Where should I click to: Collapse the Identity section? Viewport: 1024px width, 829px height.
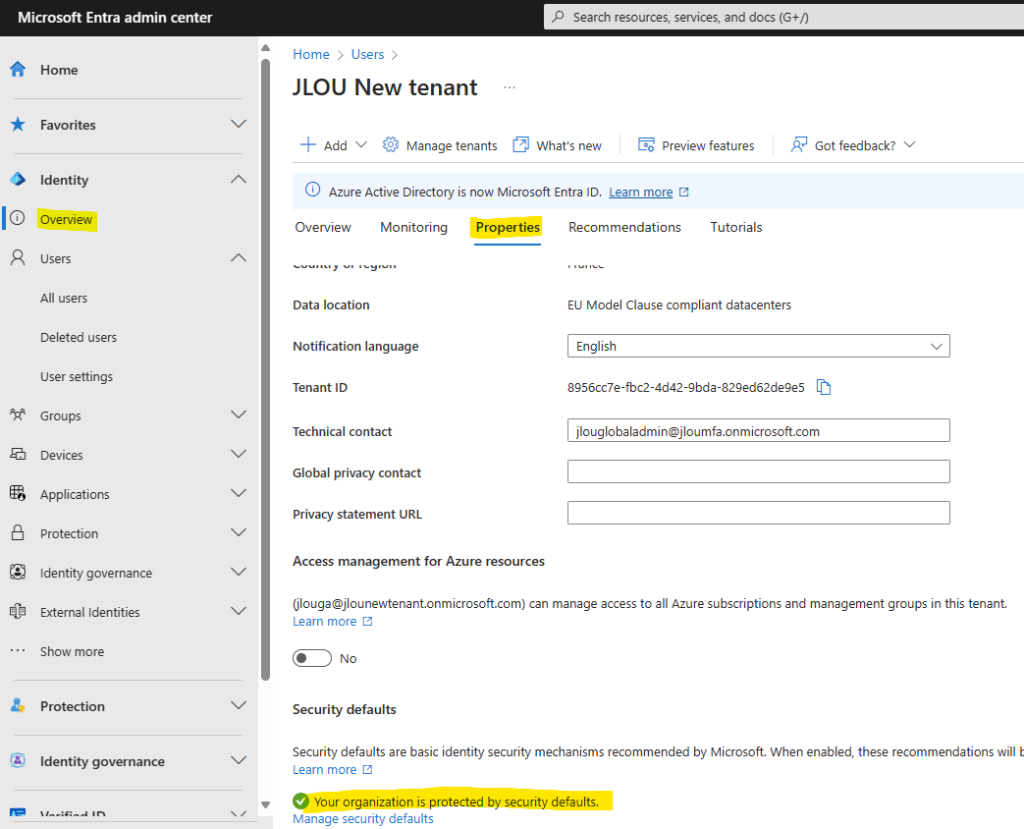(238, 179)
